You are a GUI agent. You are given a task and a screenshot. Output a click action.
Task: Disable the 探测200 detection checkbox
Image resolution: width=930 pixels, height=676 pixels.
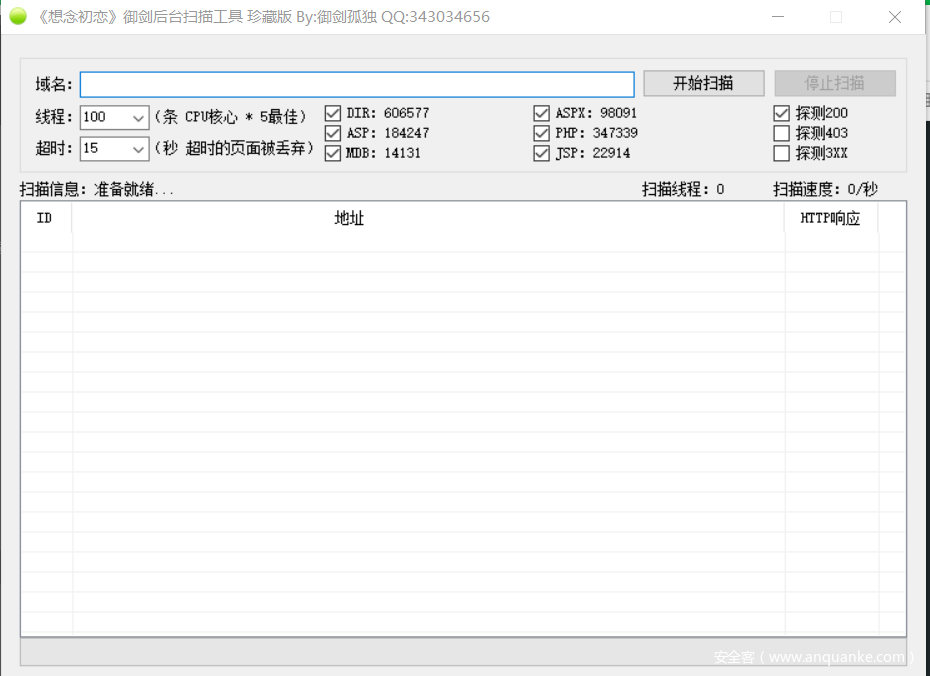782,113
